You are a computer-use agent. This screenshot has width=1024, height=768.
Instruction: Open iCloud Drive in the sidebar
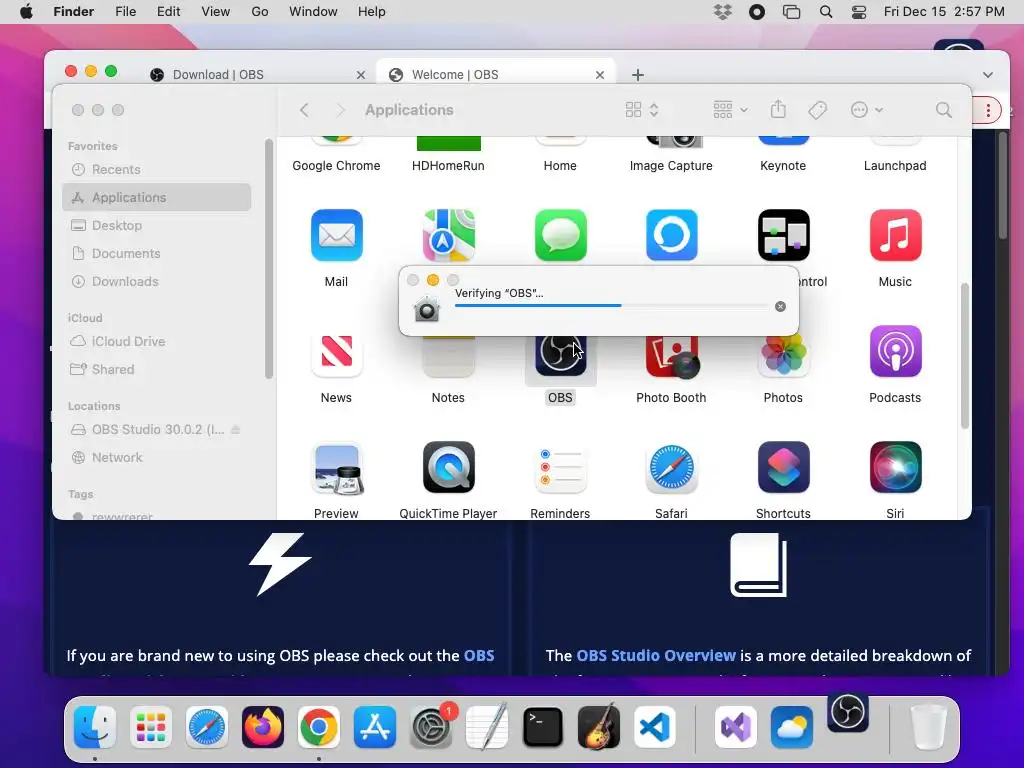click(x=157, y=342)
